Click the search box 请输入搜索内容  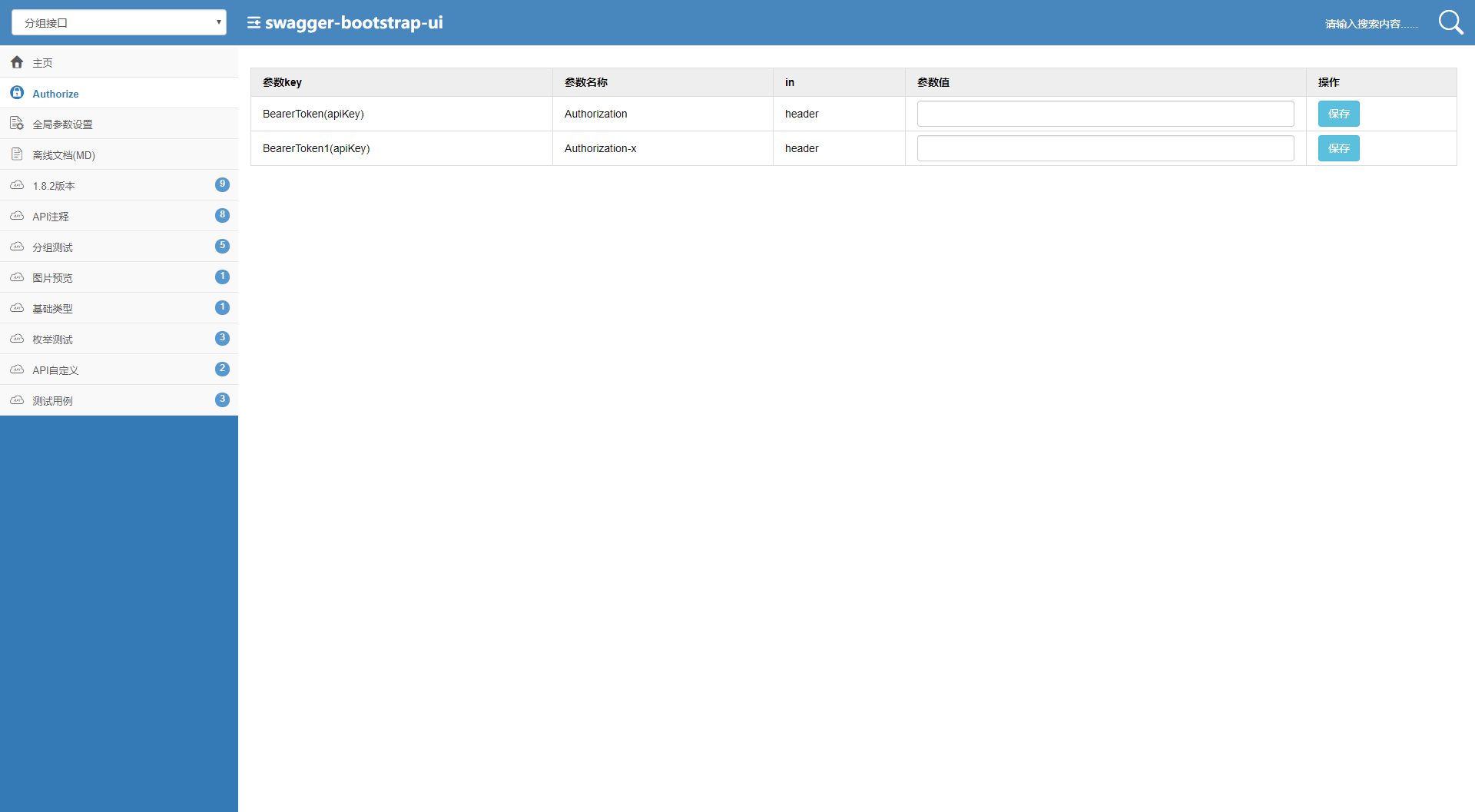click(x=1371, y=24)
